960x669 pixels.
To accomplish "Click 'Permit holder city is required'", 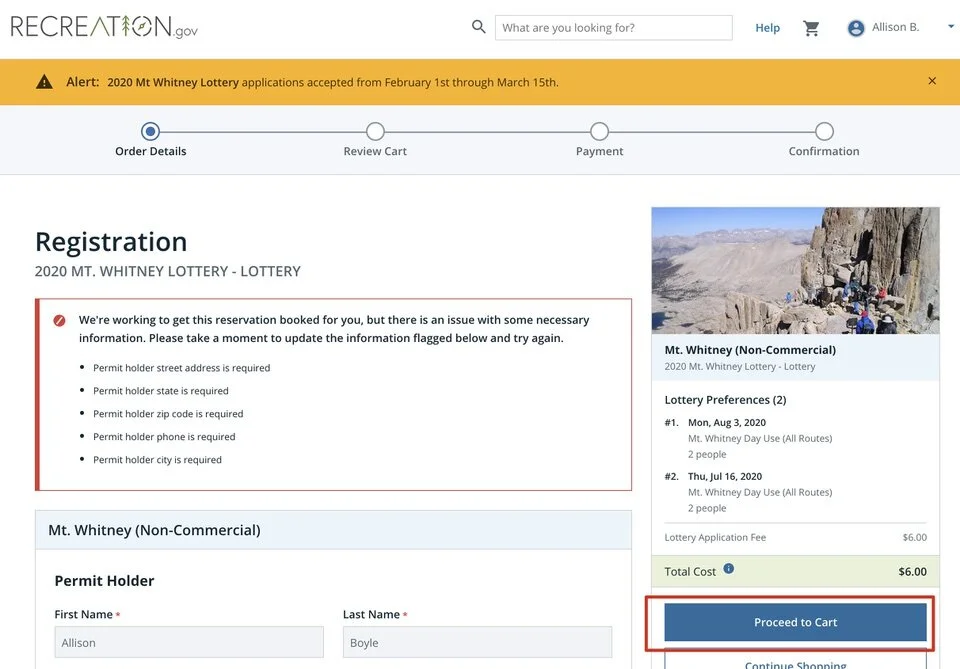I will [157, 460].
